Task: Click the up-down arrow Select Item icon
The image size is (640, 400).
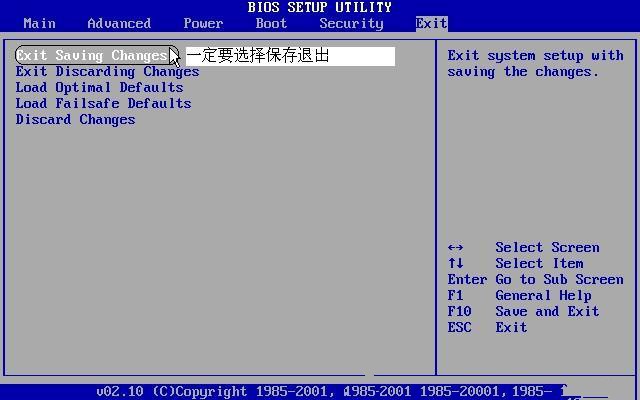Action: coord(456,264)
